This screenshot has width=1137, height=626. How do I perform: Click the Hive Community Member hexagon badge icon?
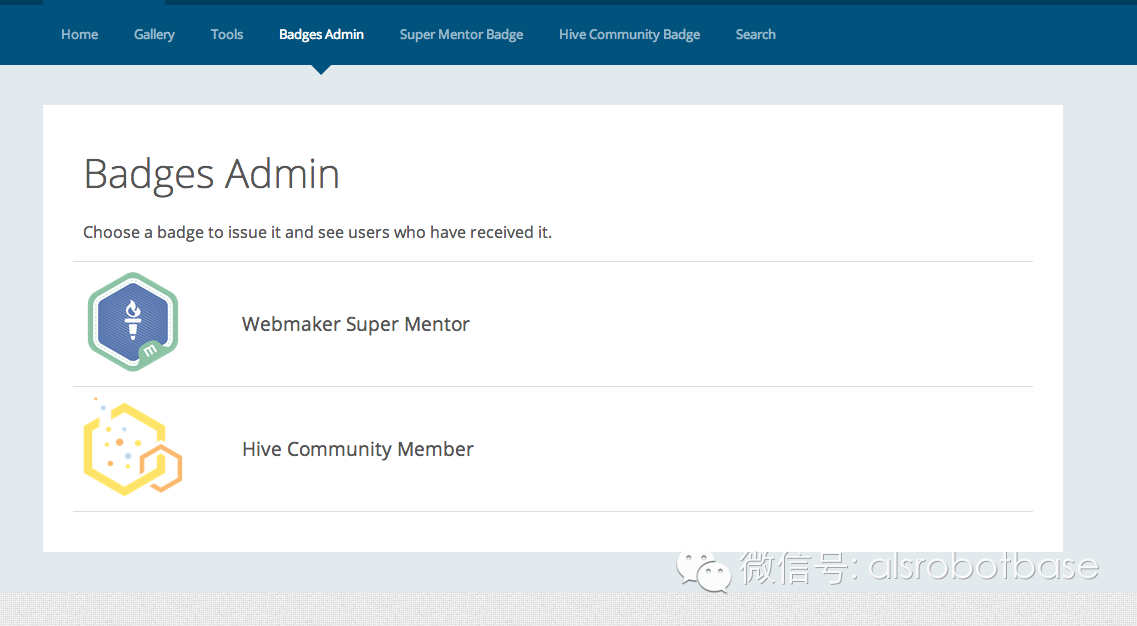[133, 447]
